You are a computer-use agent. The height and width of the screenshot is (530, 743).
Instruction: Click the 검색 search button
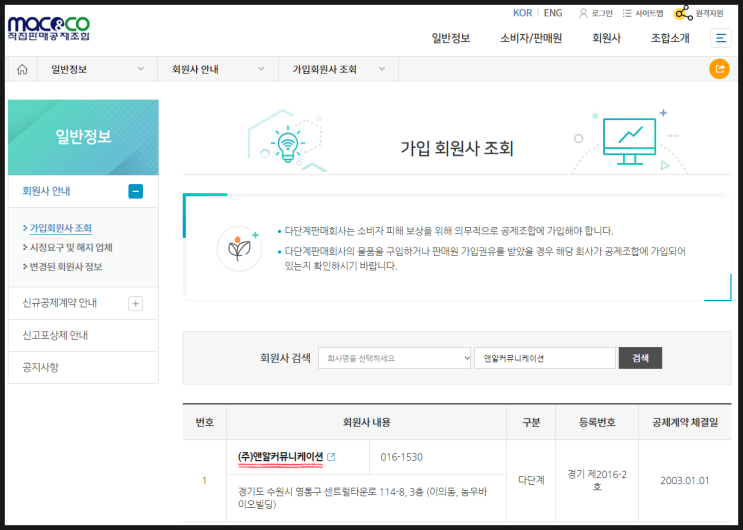(640, 358)
